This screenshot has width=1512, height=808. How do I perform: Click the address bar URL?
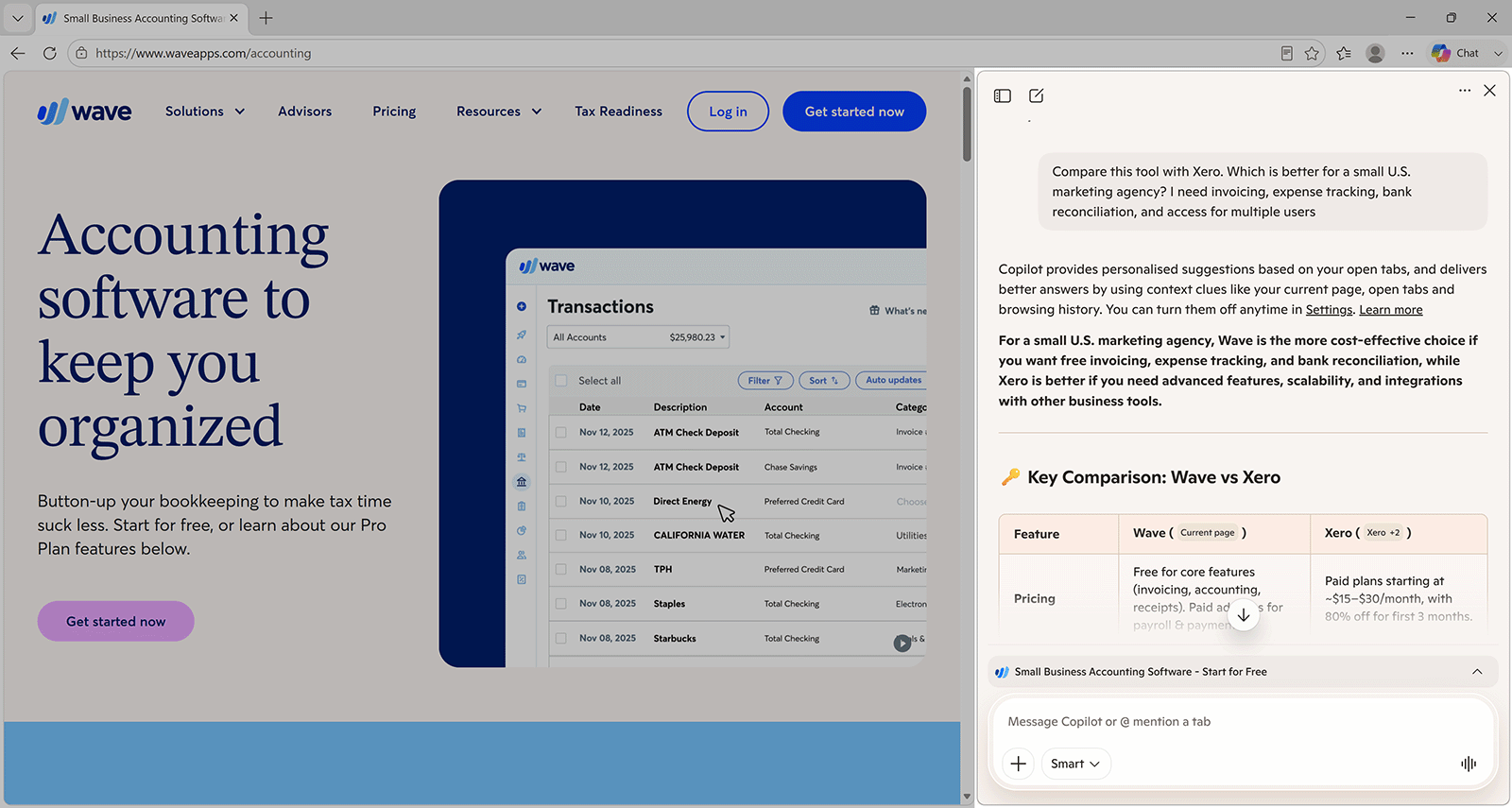pos(203,53)
